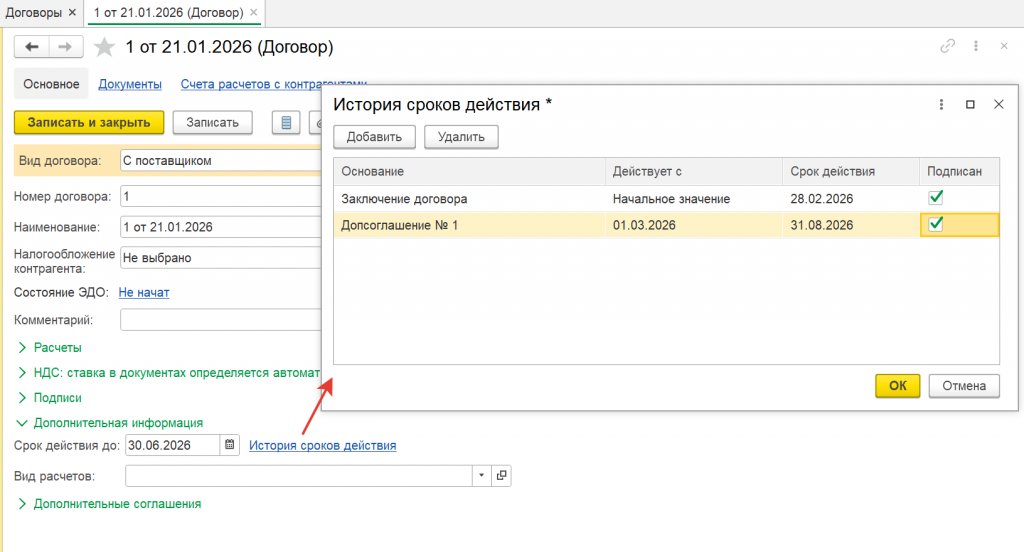Toggle Подписан checkbox for Допсоглашение № 1
Image resolution: width=1024 pixels, height=552 pixels.
936,225
